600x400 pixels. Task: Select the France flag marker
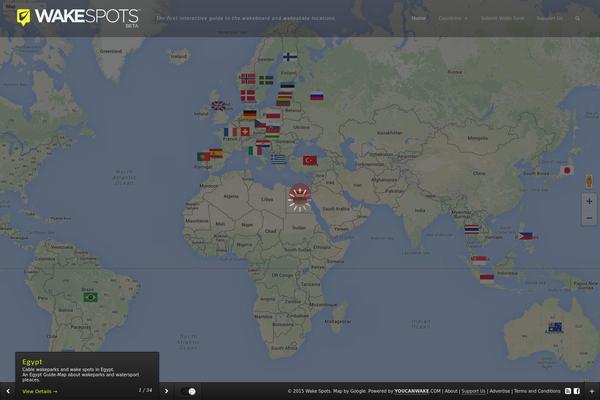pyautogui.click(x=230, y=132)
